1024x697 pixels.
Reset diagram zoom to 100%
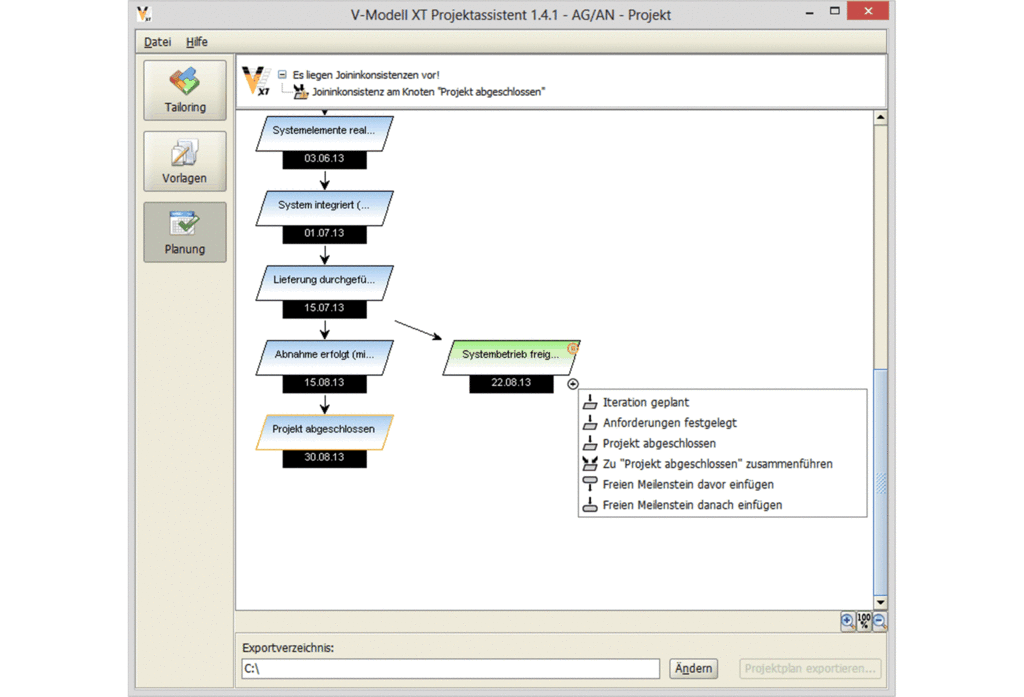click(x=863, y=622)
